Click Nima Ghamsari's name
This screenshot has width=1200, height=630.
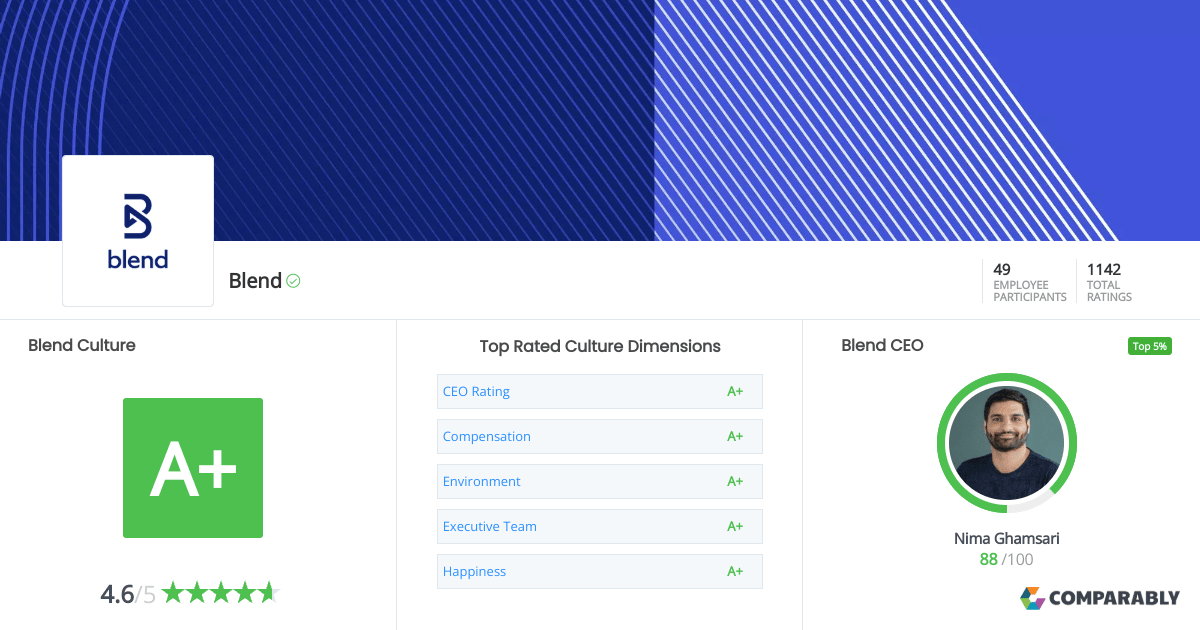pyautogui.click(x=1006, y=538)
